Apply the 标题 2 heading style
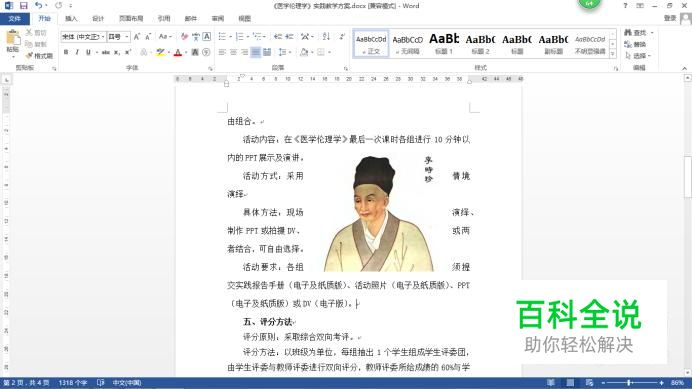692x389 pixels. tap(481, 44)
